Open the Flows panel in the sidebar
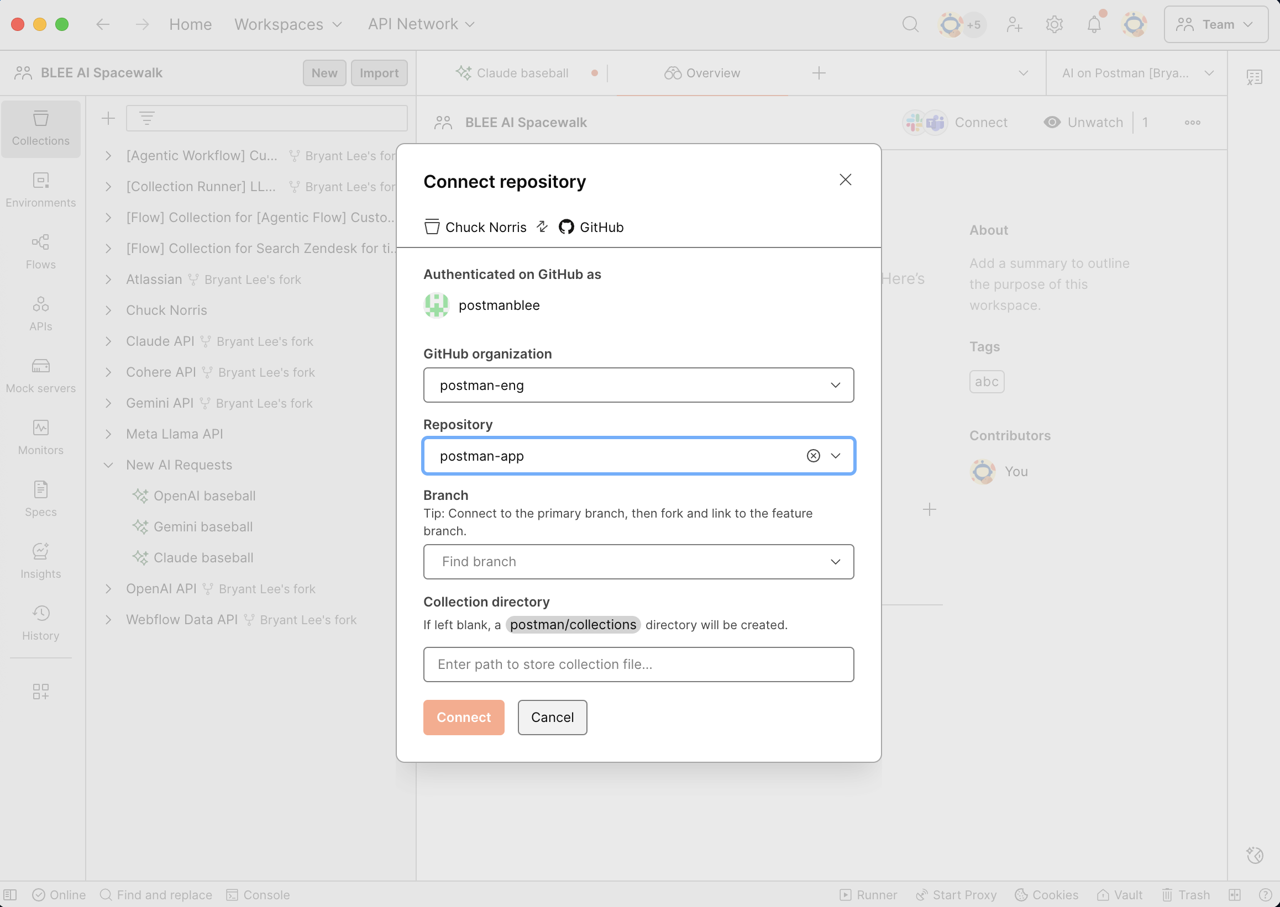 pyautogui.click(x=40, y=252)
